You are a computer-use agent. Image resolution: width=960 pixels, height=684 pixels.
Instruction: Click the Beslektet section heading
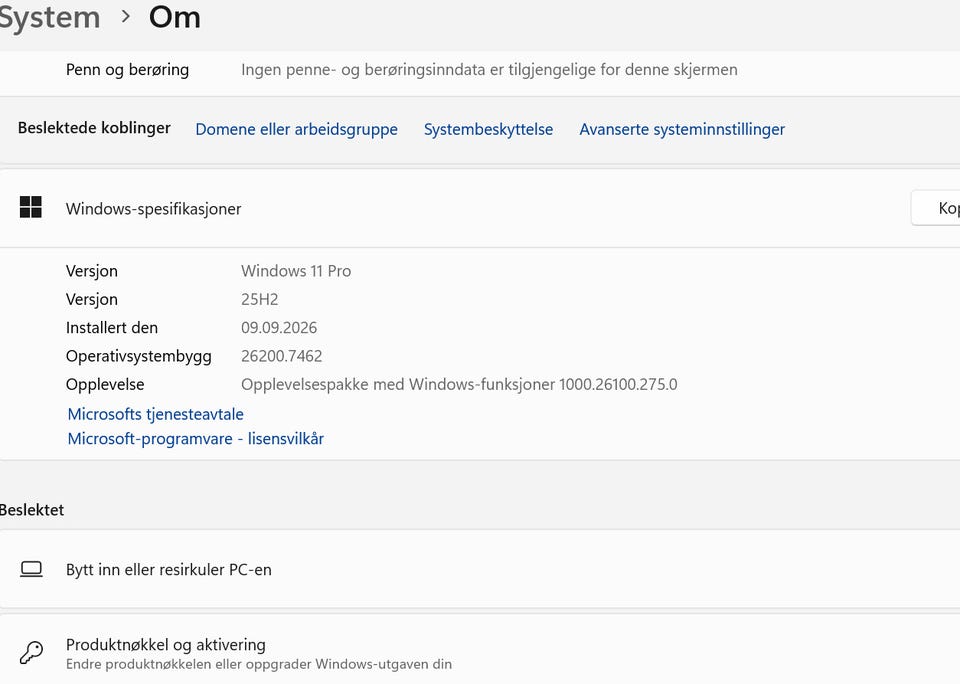click(x=32, y=510)
